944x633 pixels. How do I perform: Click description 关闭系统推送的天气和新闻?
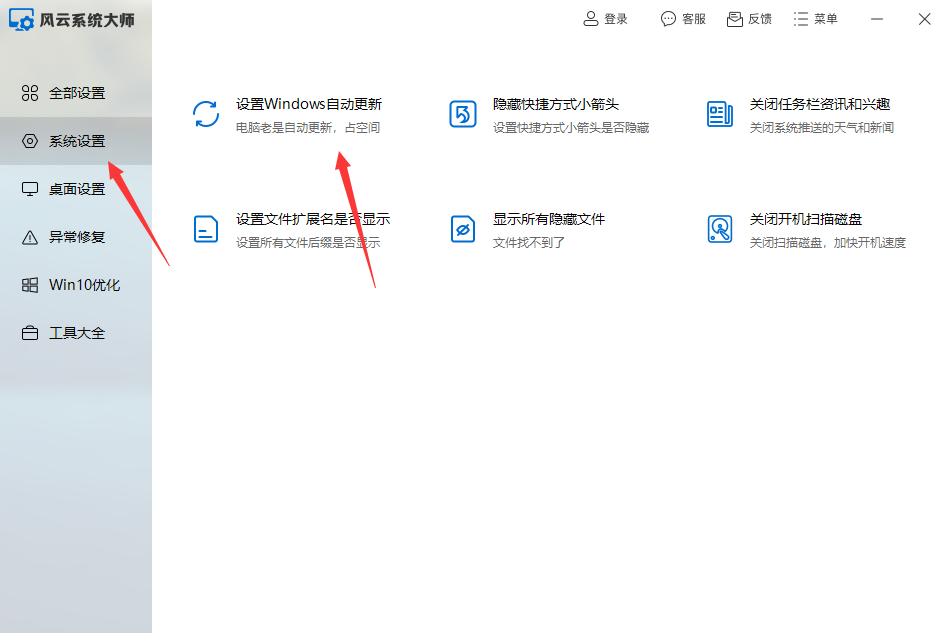point(822,128)
